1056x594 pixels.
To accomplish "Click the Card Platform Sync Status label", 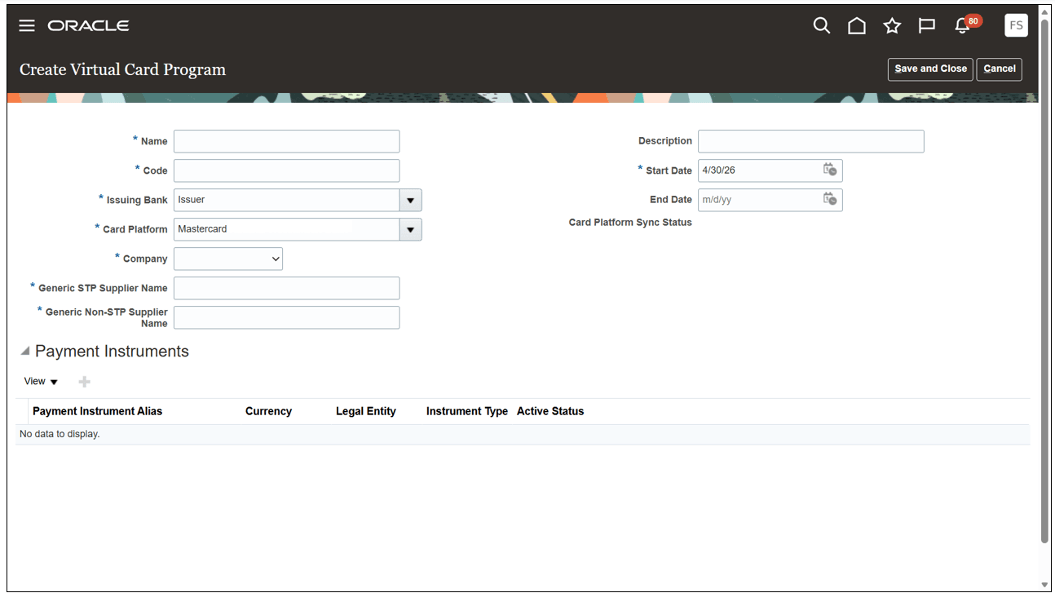I will pyautogui.click(x=630, y=222).
